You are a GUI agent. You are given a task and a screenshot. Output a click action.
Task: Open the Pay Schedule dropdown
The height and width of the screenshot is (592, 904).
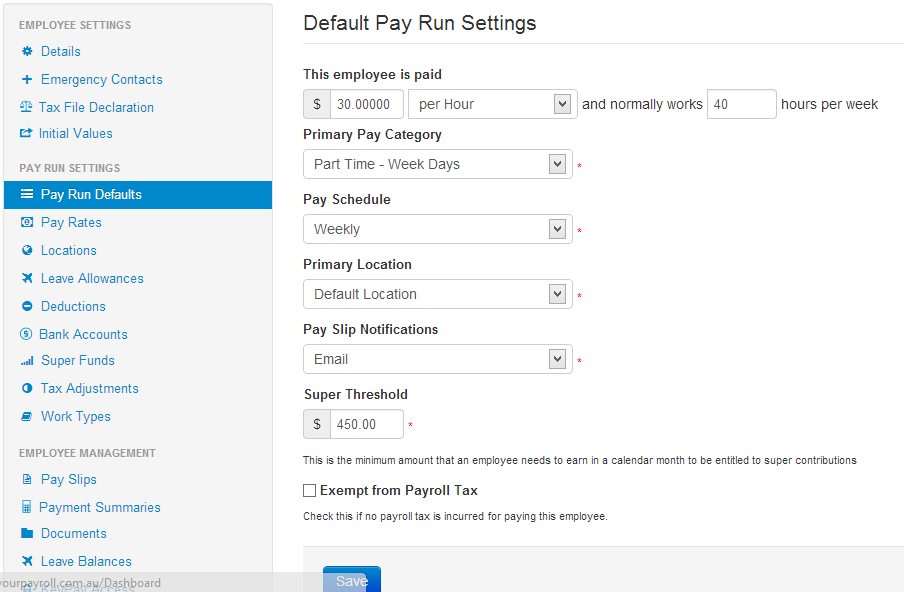(x=437, y=229)
